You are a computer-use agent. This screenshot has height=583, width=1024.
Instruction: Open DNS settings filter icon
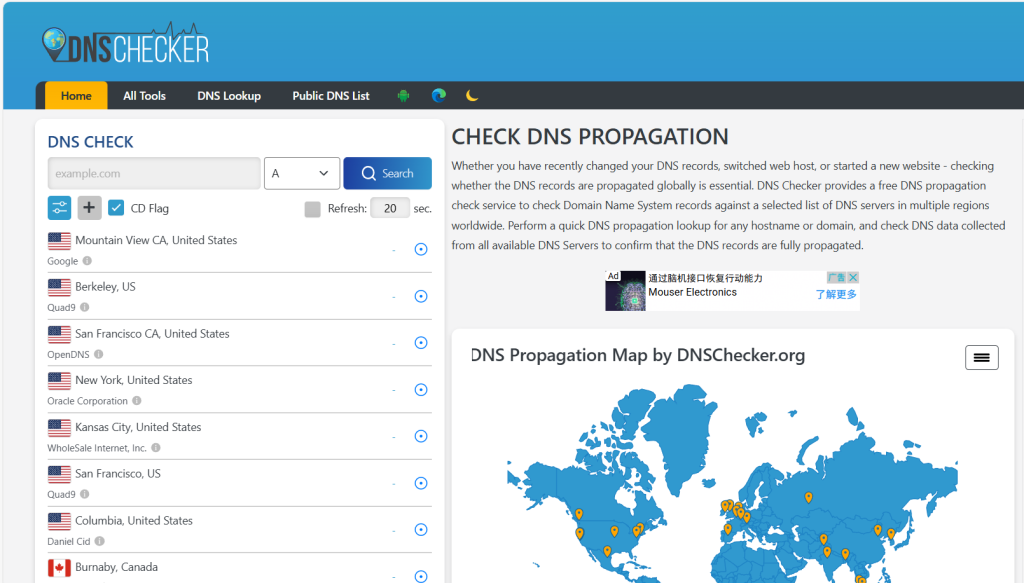(x=60, y=208)
